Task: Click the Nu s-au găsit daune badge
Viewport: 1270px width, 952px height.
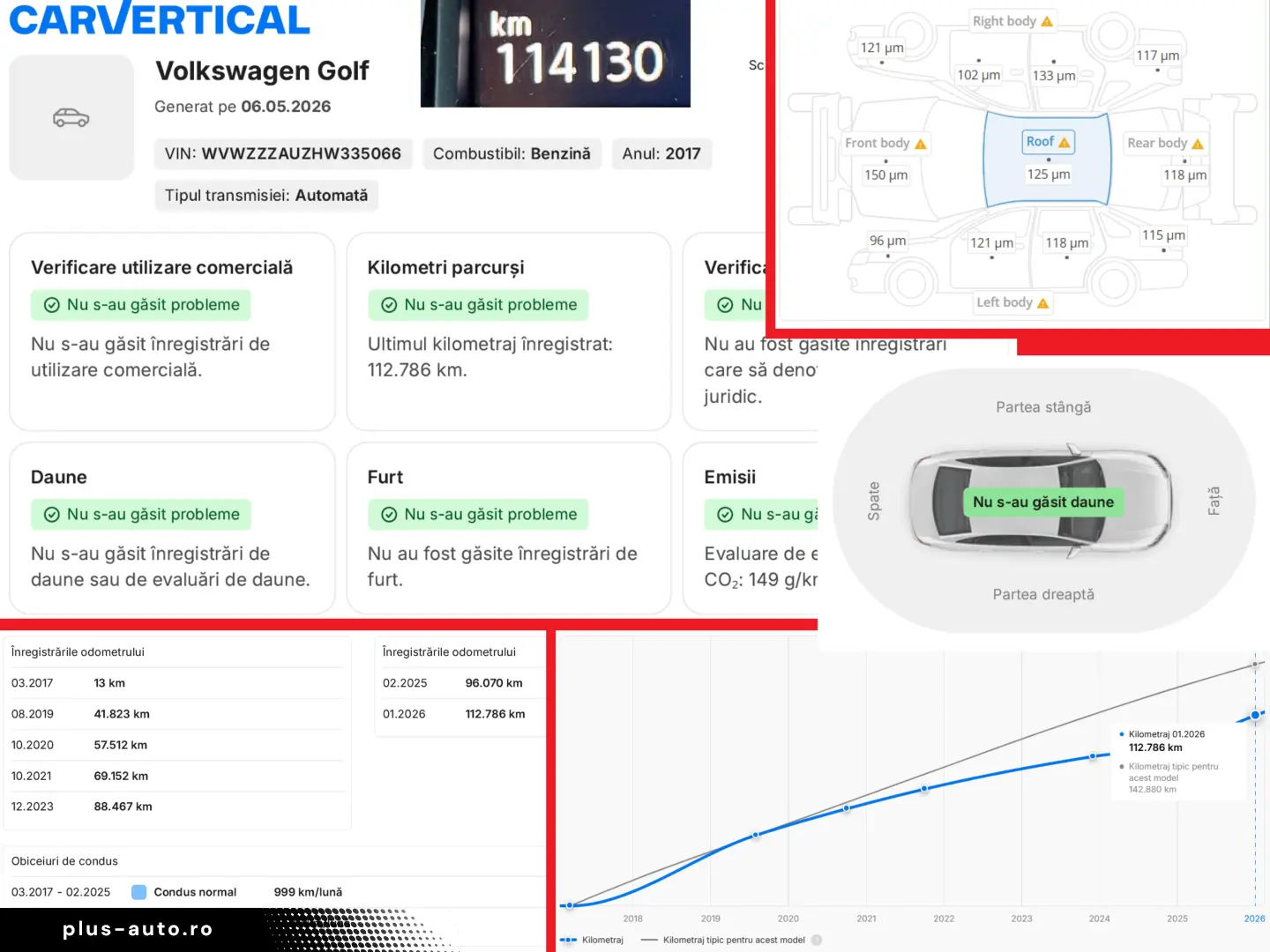Action: coord(1043,502)
